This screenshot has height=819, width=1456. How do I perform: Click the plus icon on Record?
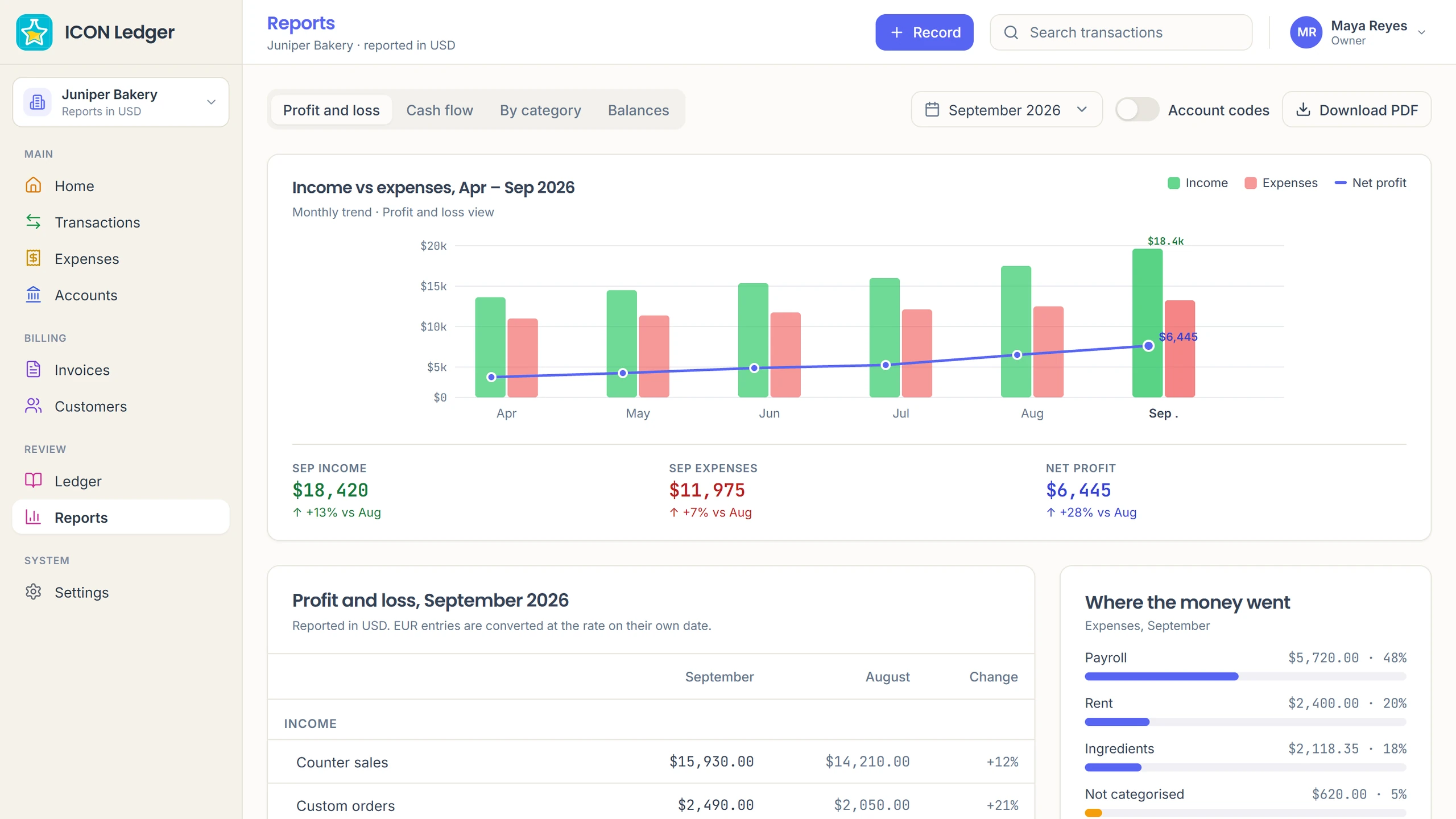click(x=897, y=32)
